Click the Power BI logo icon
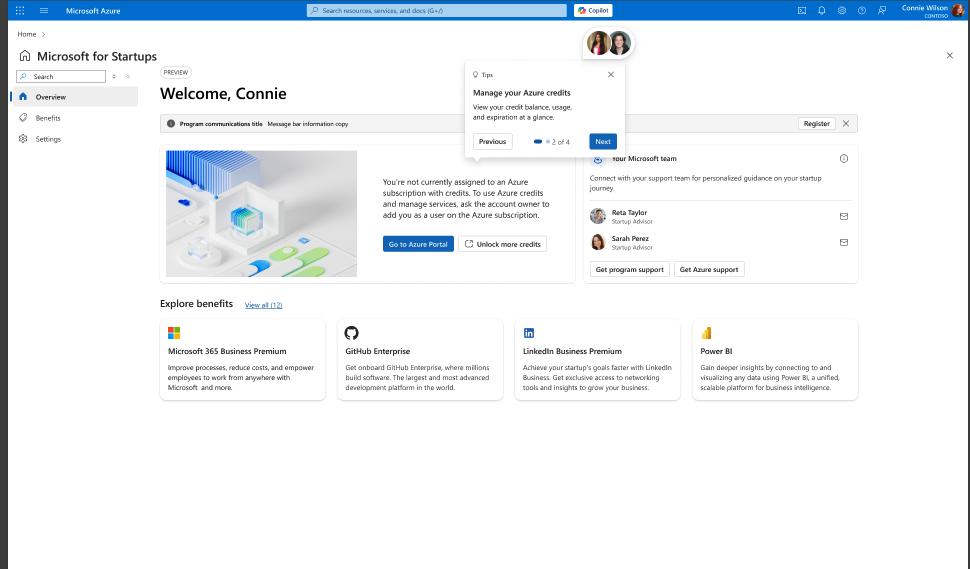The width and height of the screenshot is (970, 569). click(x=706, y=333)
